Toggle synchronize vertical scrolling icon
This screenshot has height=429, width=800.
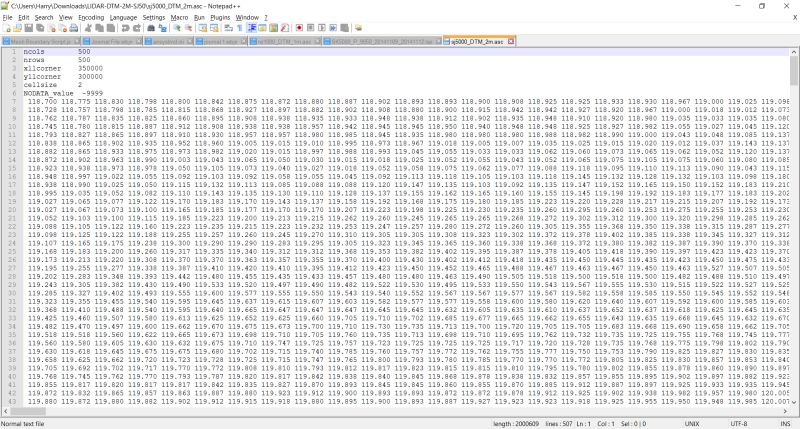203,28
